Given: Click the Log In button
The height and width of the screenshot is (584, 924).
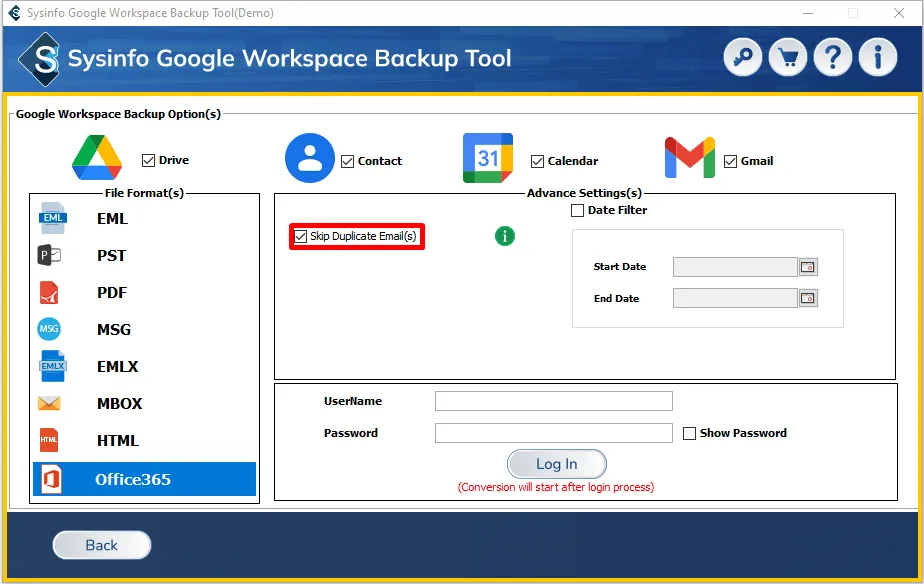Looking at the screenshot, I should pos(557,464).
